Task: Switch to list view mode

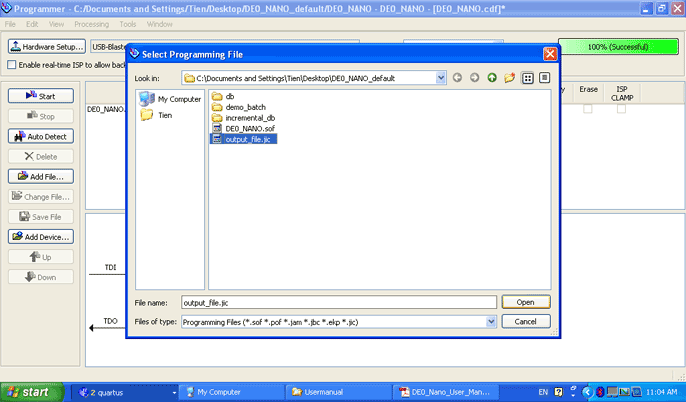Action: pyautogui.click(x=527, y=77)
